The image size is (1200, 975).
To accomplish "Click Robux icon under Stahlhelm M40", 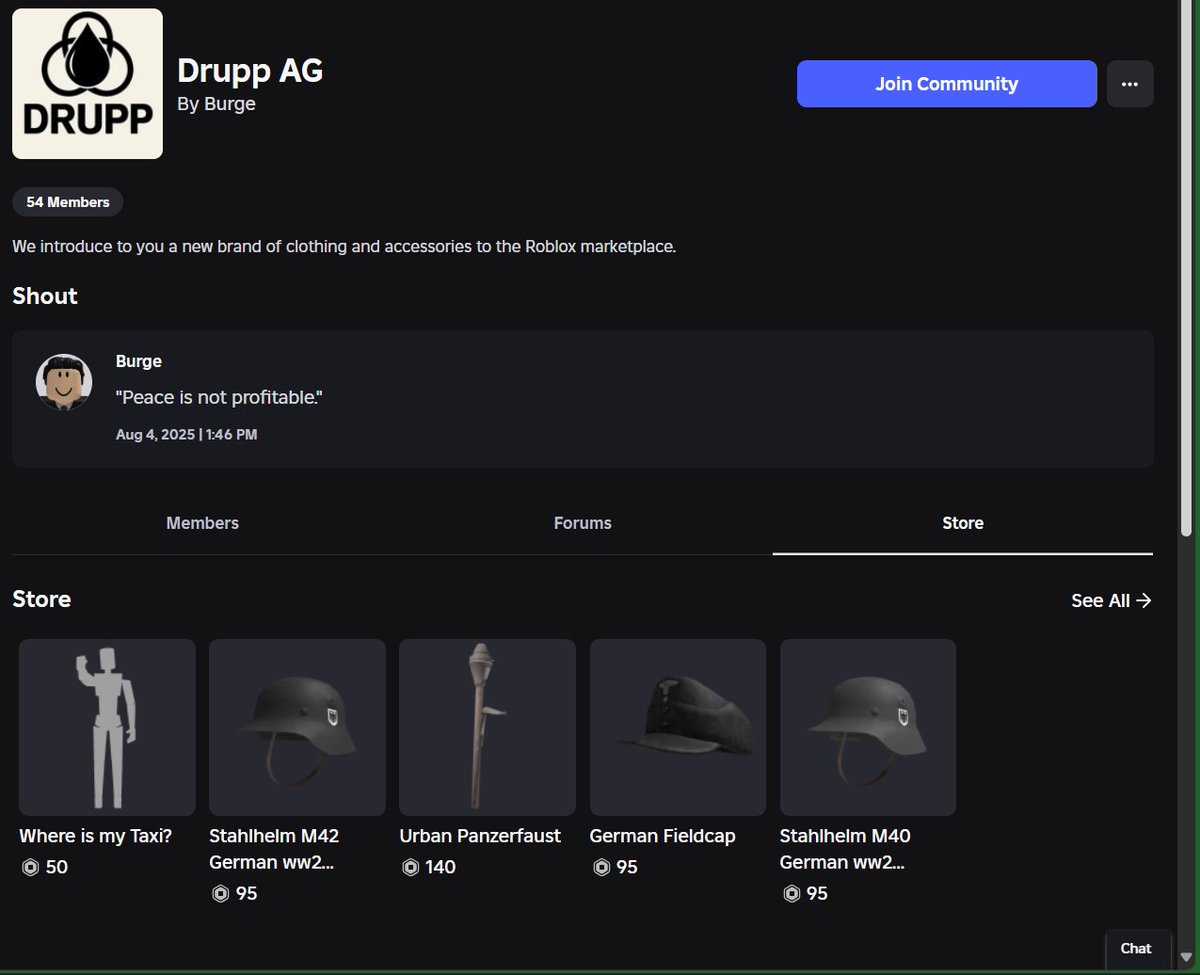I will pyautogui.click(x=791, y=893).
